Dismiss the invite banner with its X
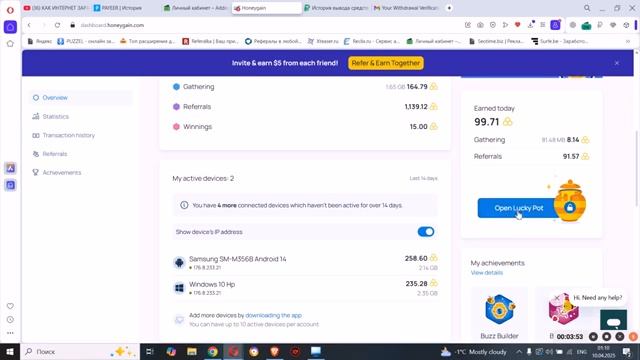Image resolution: width=640 pixels, height=360 pixels. (617, 63)
